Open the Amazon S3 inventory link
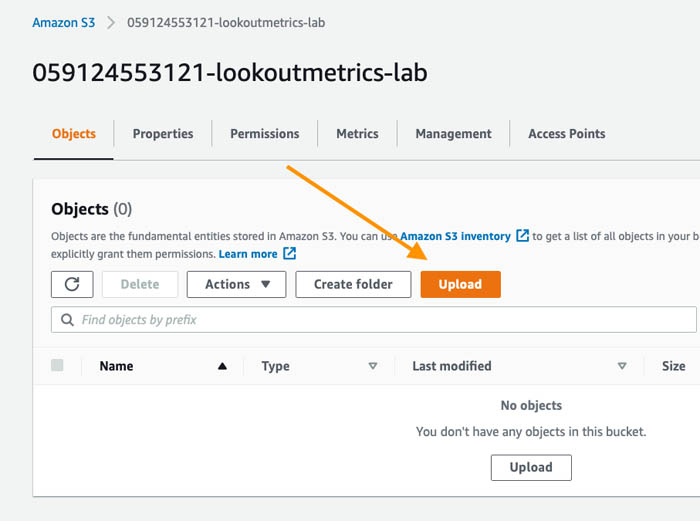The width and height of the screenshot is (700, 521). point(455,236)
